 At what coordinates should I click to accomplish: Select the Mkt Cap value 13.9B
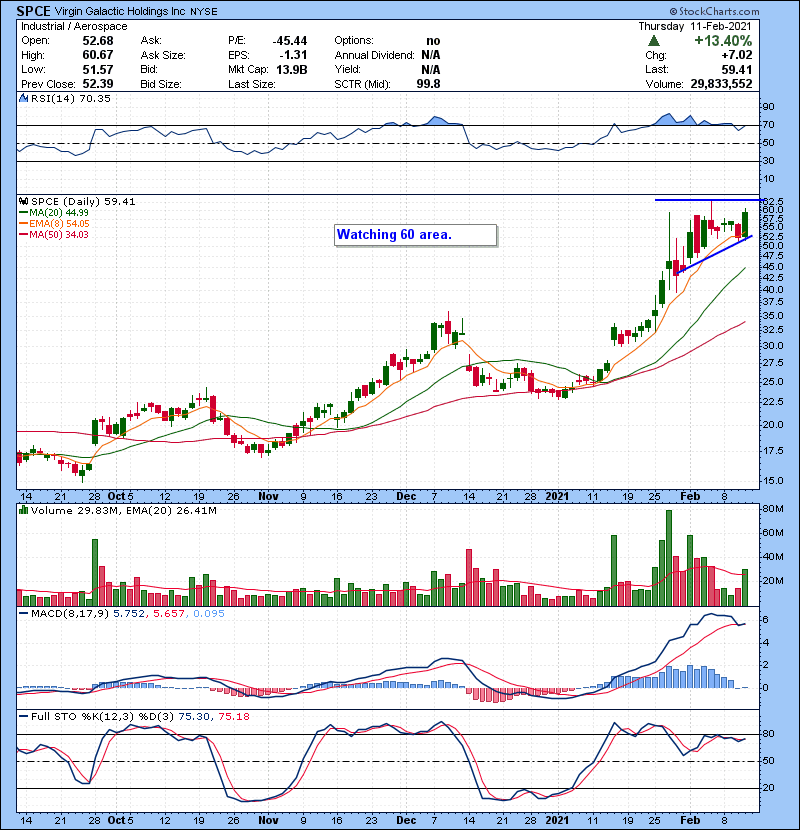tap(292, 69)
